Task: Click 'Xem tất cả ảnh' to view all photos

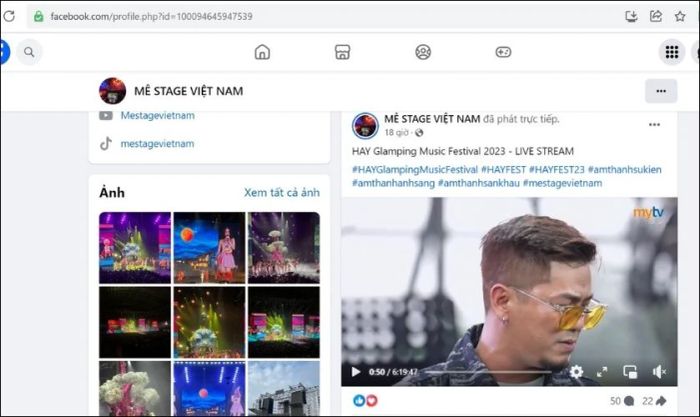Action: pos(282,192)
